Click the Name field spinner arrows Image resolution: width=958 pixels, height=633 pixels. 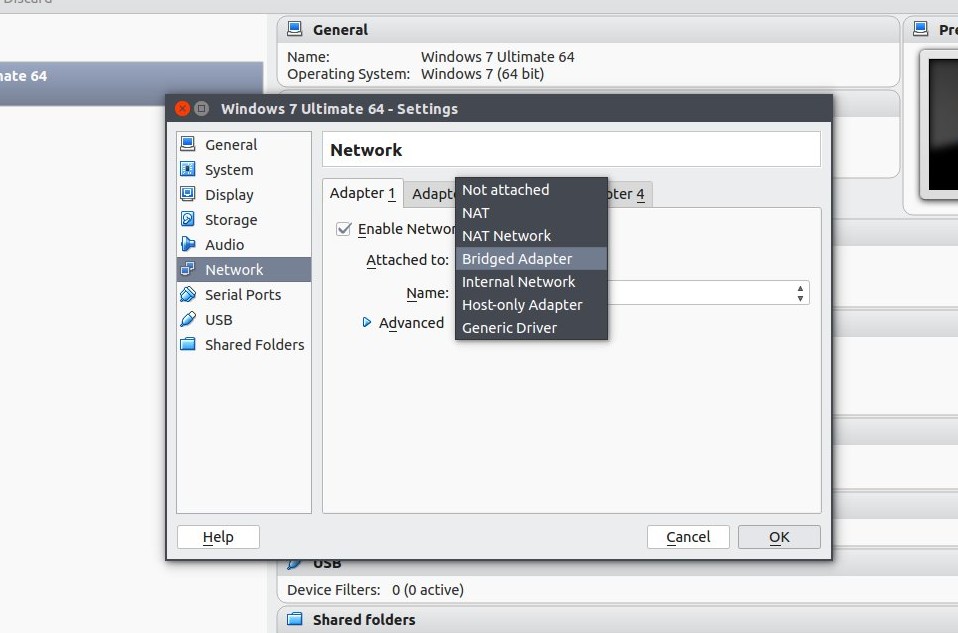pyautogui.click(x=798, y=293)
